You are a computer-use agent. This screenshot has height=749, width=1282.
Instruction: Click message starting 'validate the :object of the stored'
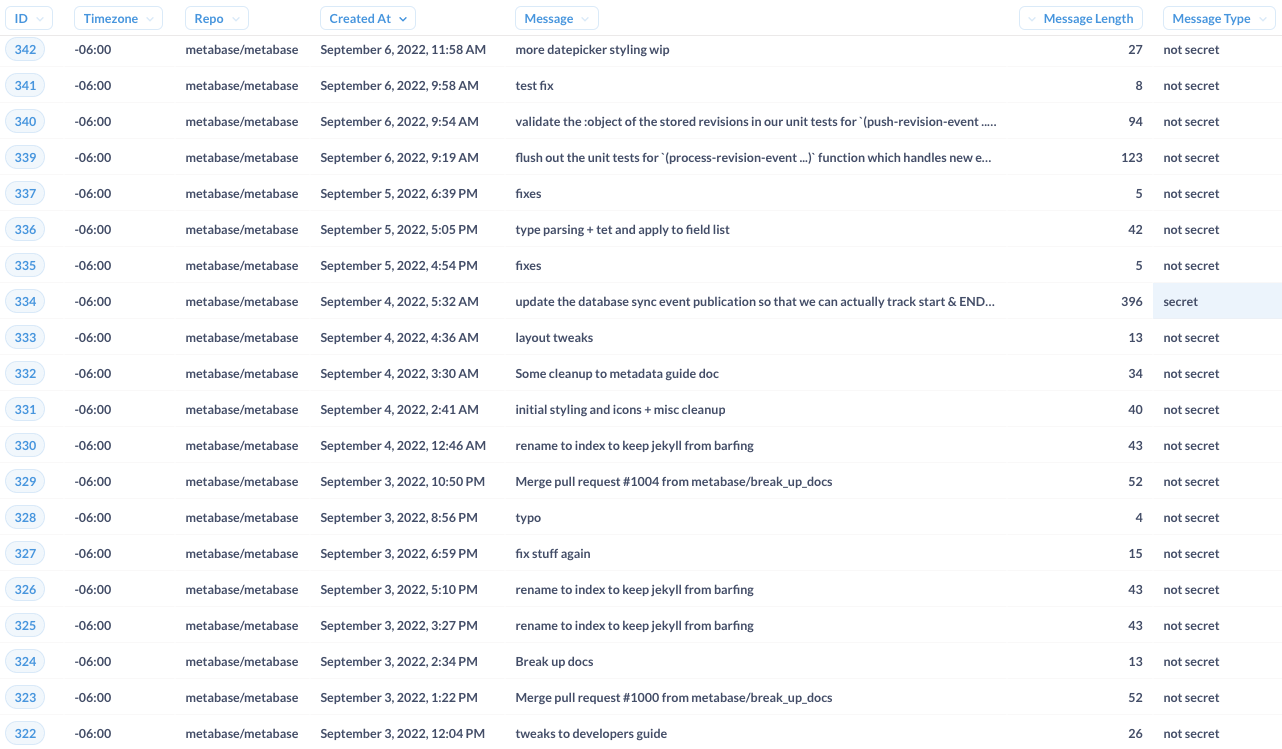coord(755,122)
